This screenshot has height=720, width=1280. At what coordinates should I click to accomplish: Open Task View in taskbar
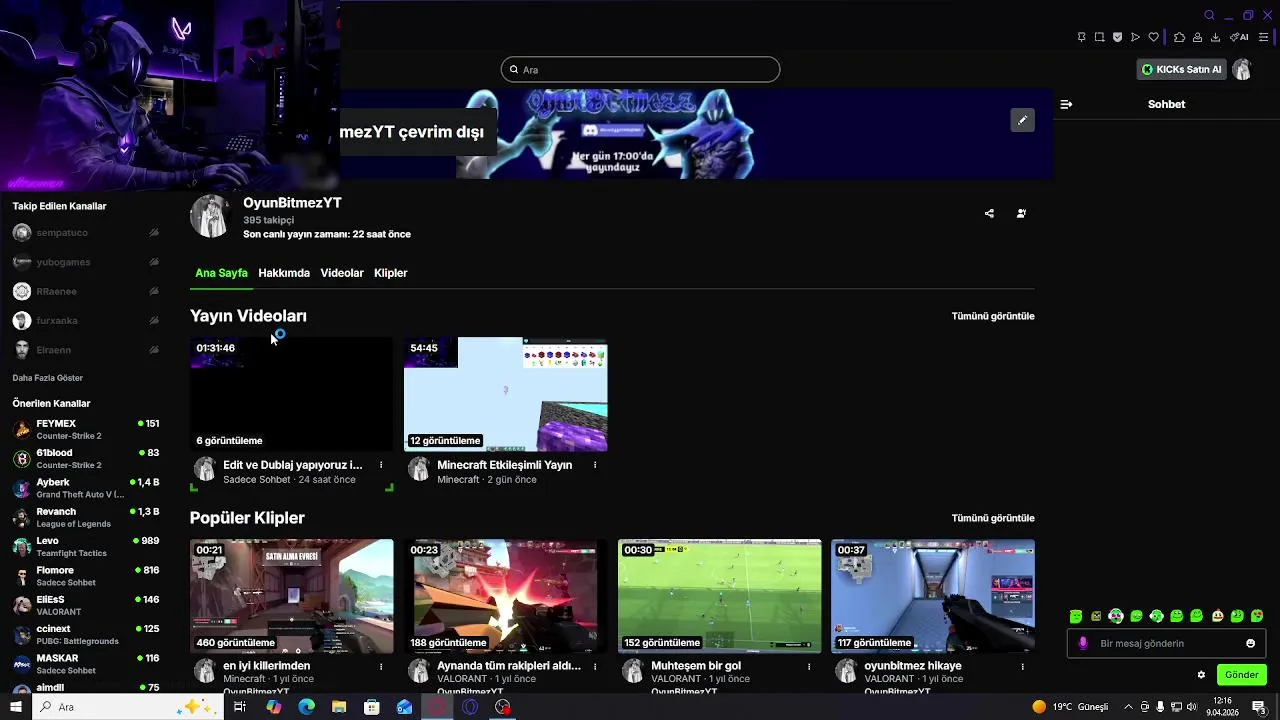coord(240,707)
